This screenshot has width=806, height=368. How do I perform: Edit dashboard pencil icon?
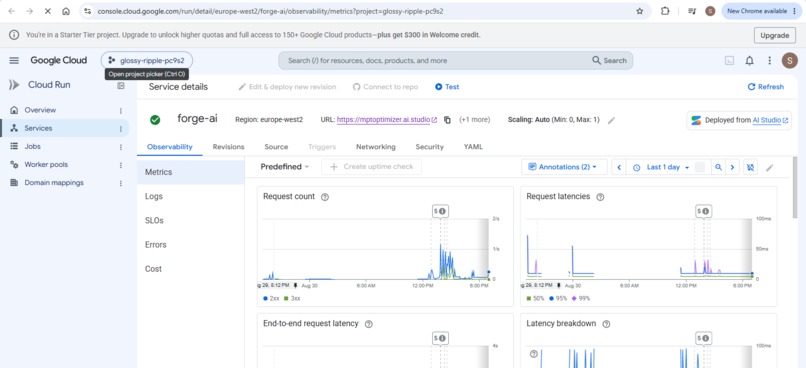770,168
